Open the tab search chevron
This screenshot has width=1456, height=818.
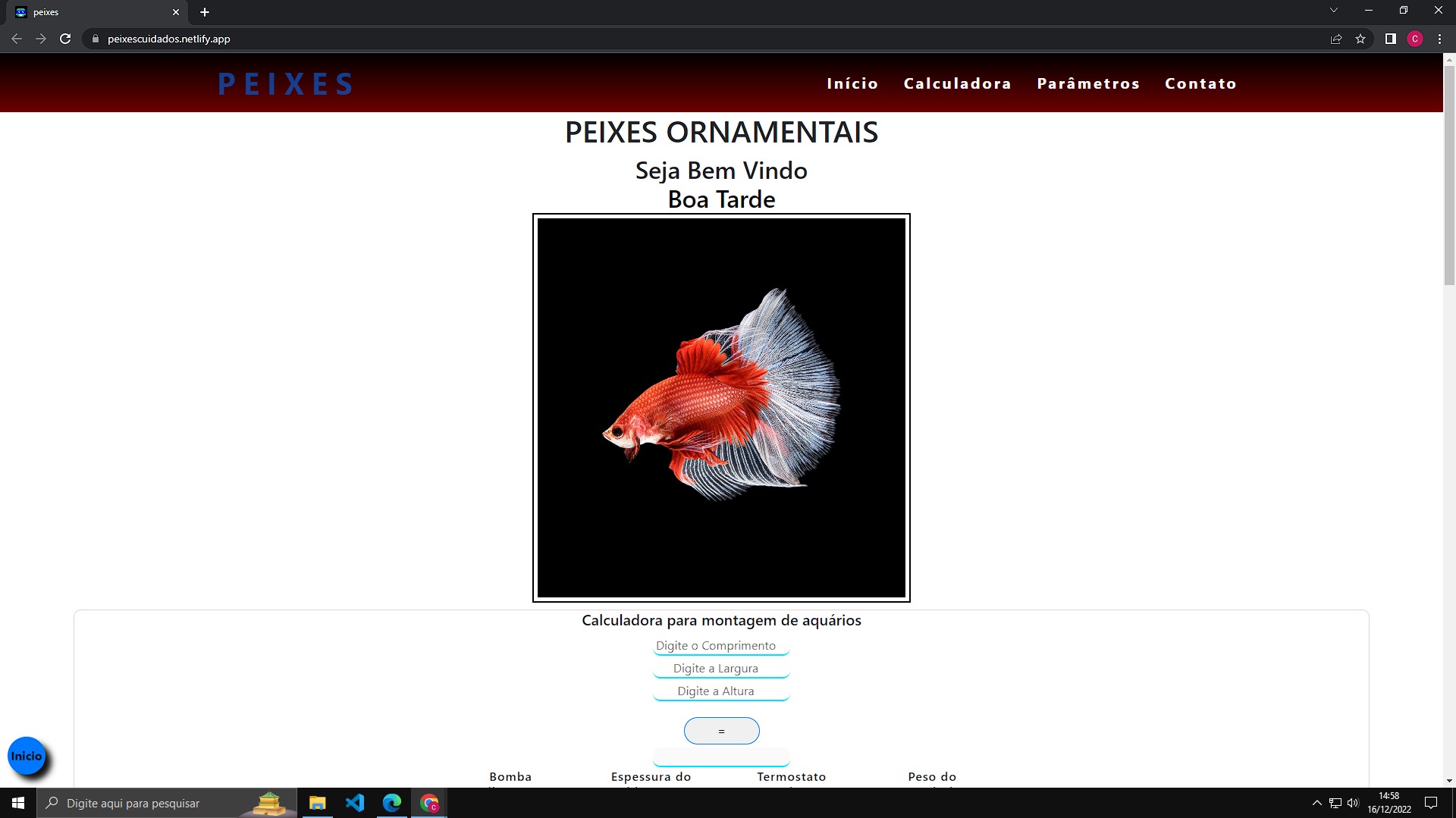click(x=1334, y=11)
